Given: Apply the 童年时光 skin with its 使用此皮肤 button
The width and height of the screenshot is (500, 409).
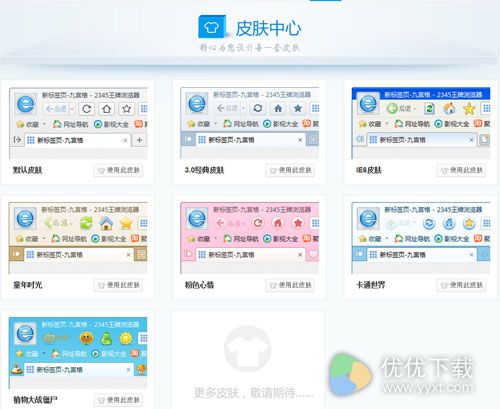Looking at the screenshot, I should 119,285.
